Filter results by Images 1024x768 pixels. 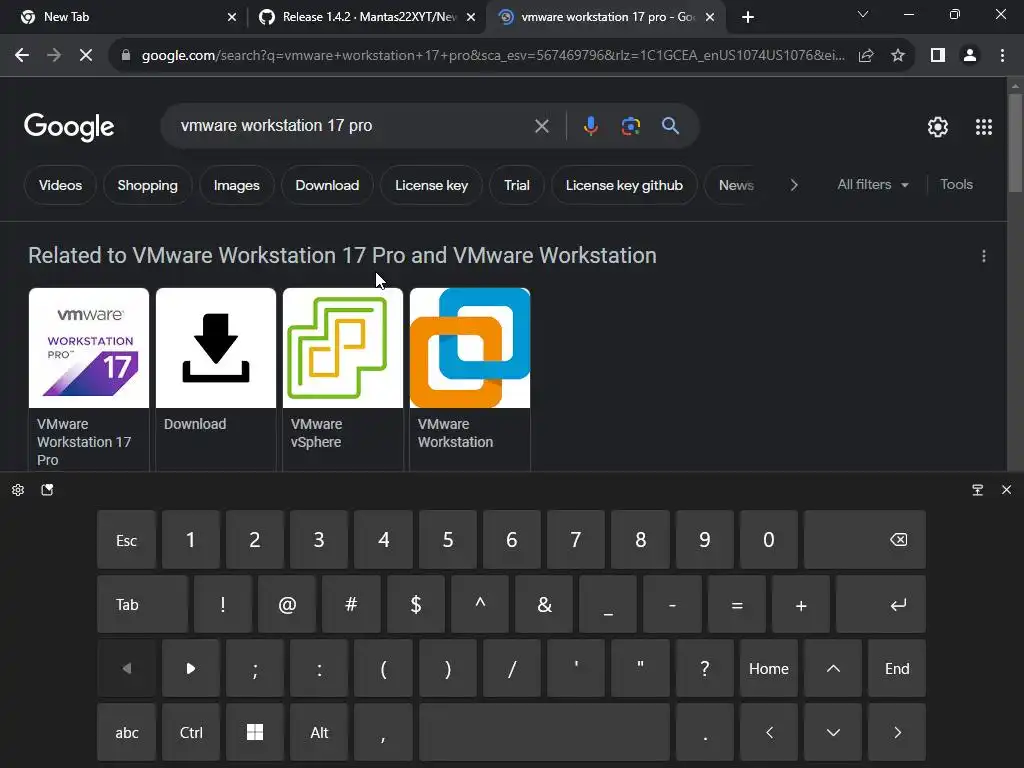click(x=236, y=185)
